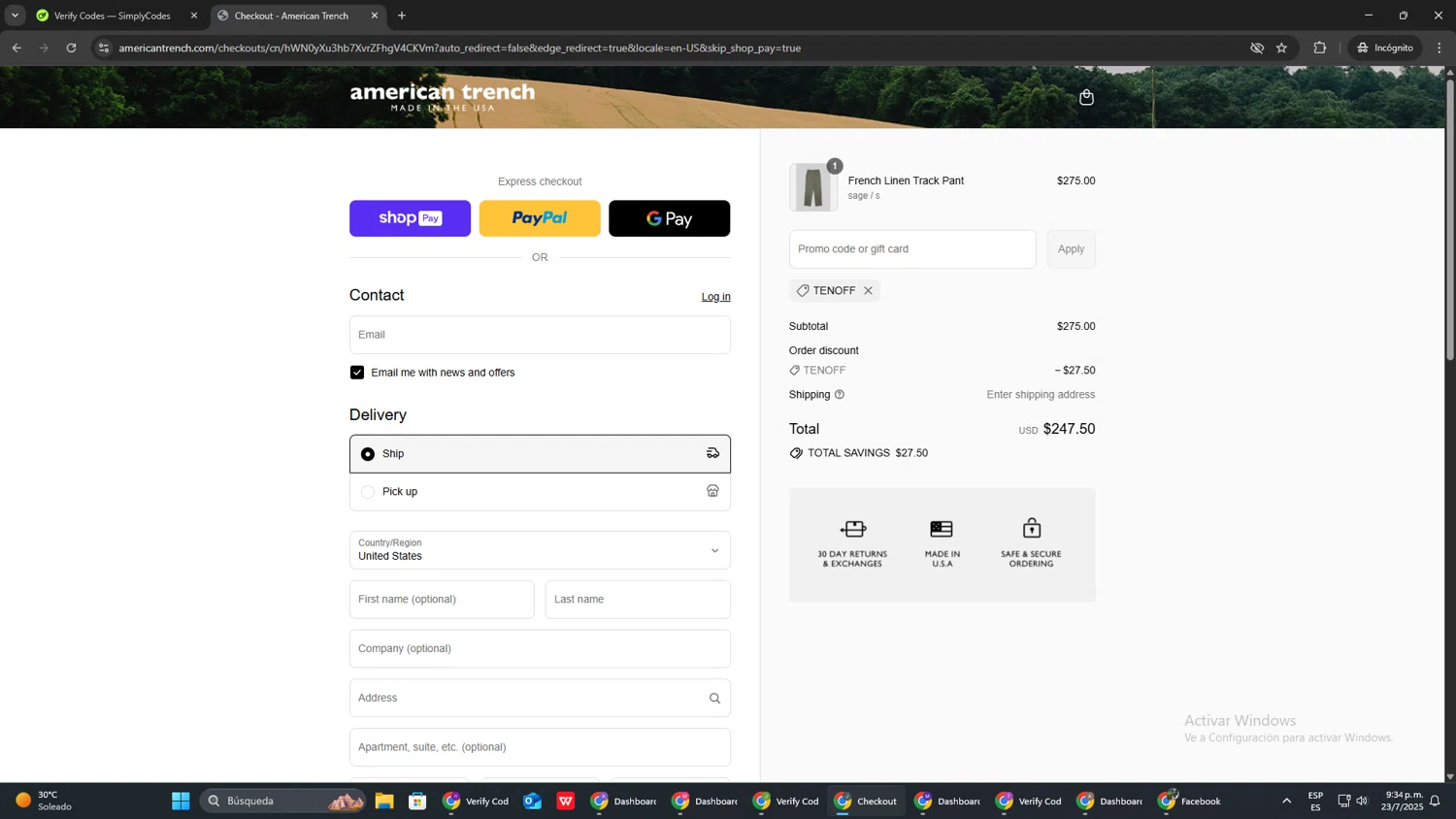
Task: Click the address search magnifier icon
Action: pyautogui.click(x=714, y=699)
